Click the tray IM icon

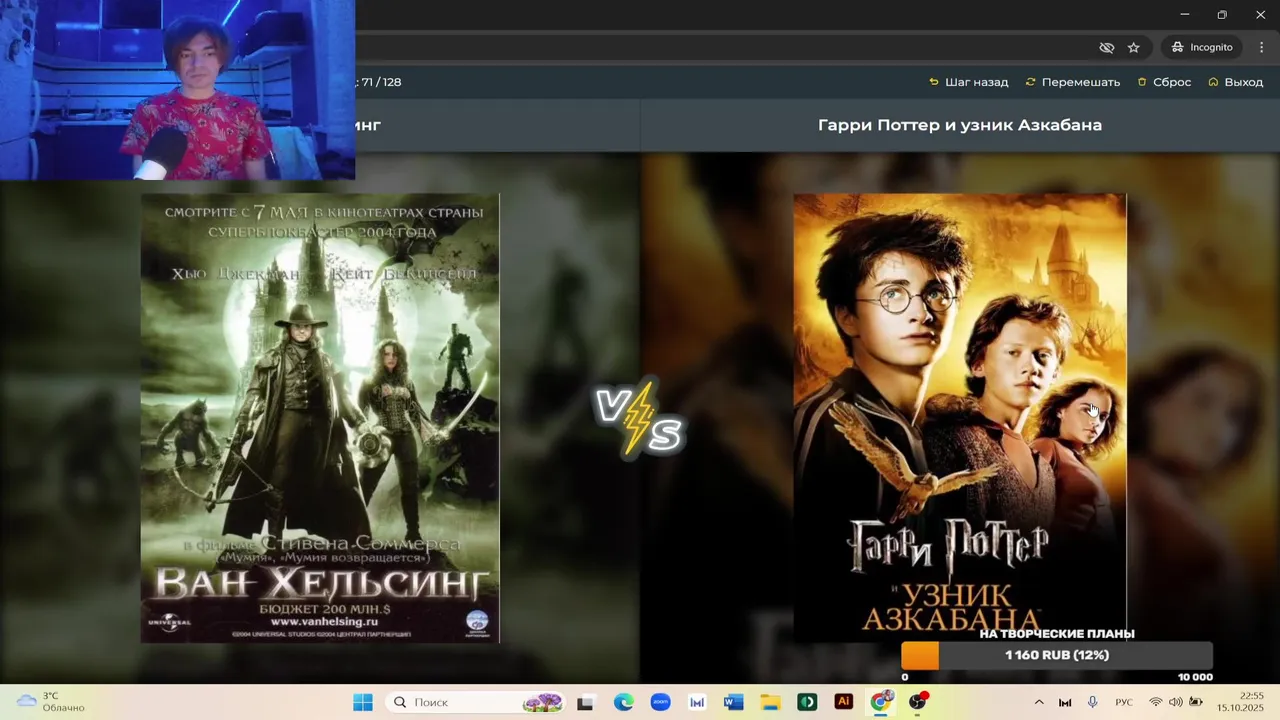[1065, 702]
